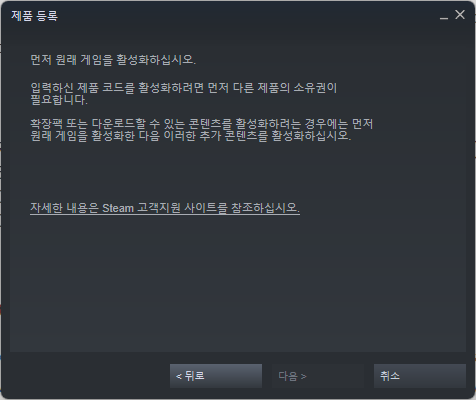476x400 pixels.
Task: Click the line ending '추가 콘텐츠를 활성화하십시오'
Action: tap(191, 136)
